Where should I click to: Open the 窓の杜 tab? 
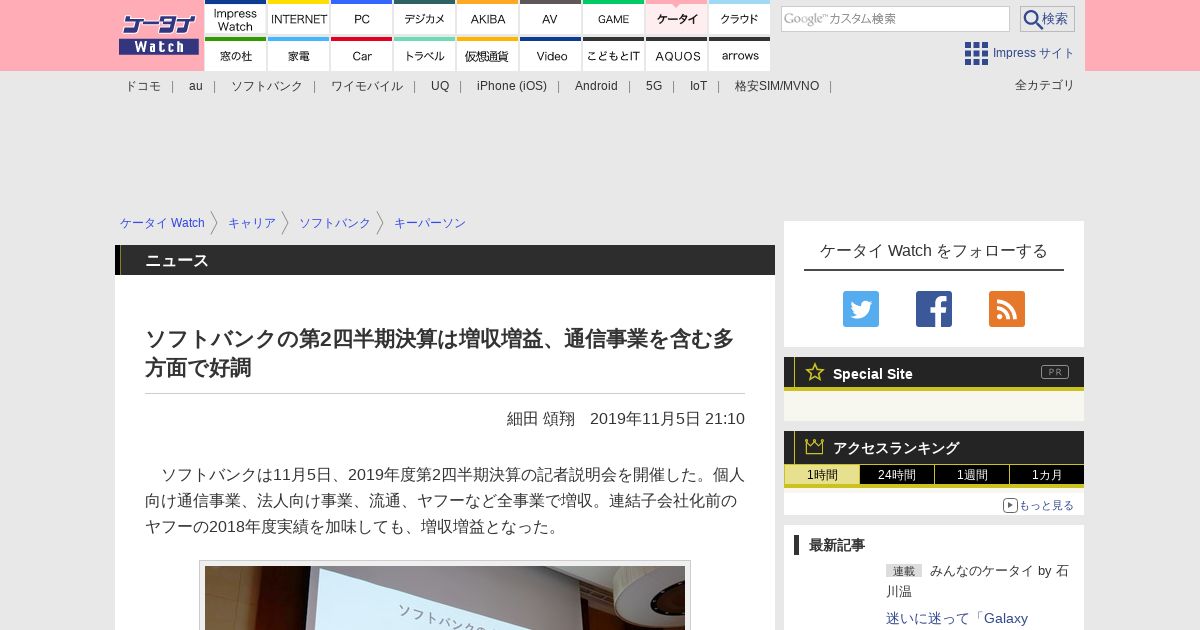(x=236, y=54)
